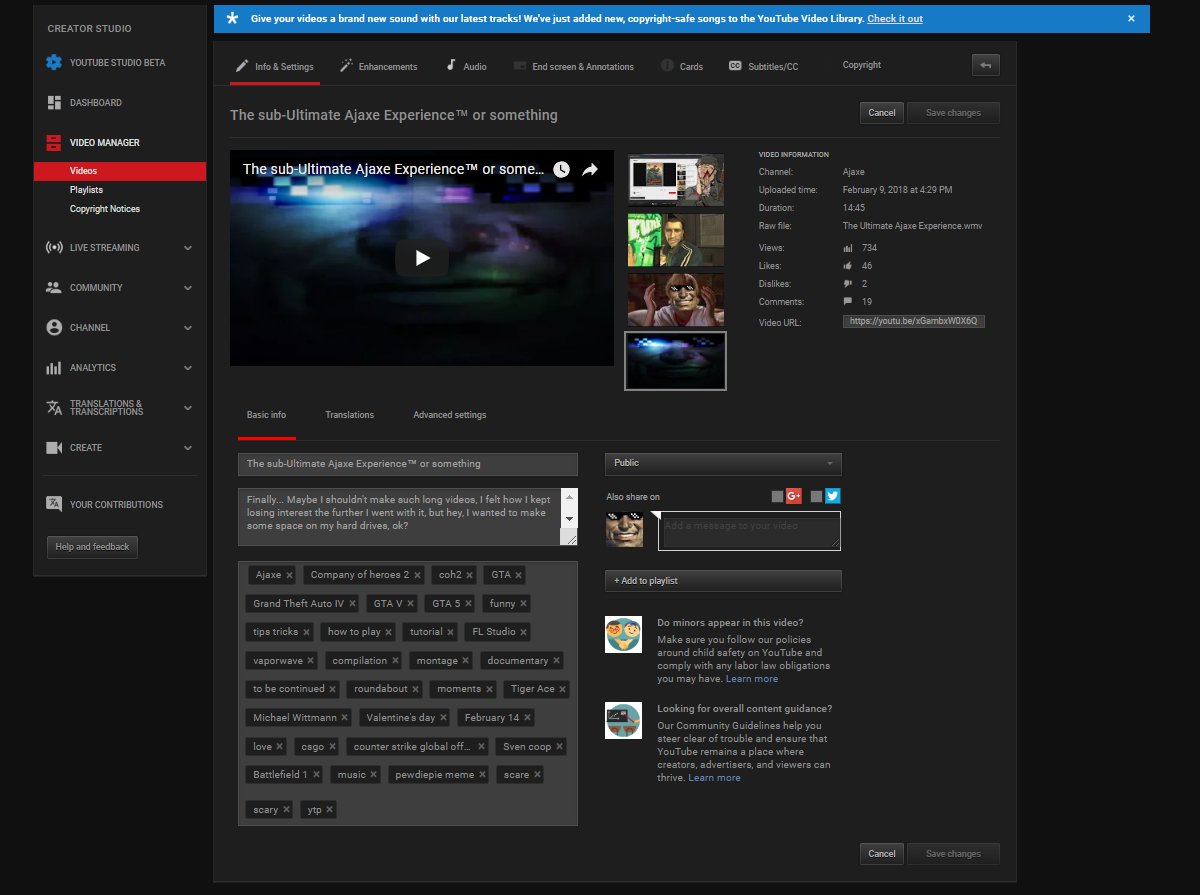Click the back arrow button at top right
Image resolution: width=1200 pixels, height=895 pixels.
[985, 65]
